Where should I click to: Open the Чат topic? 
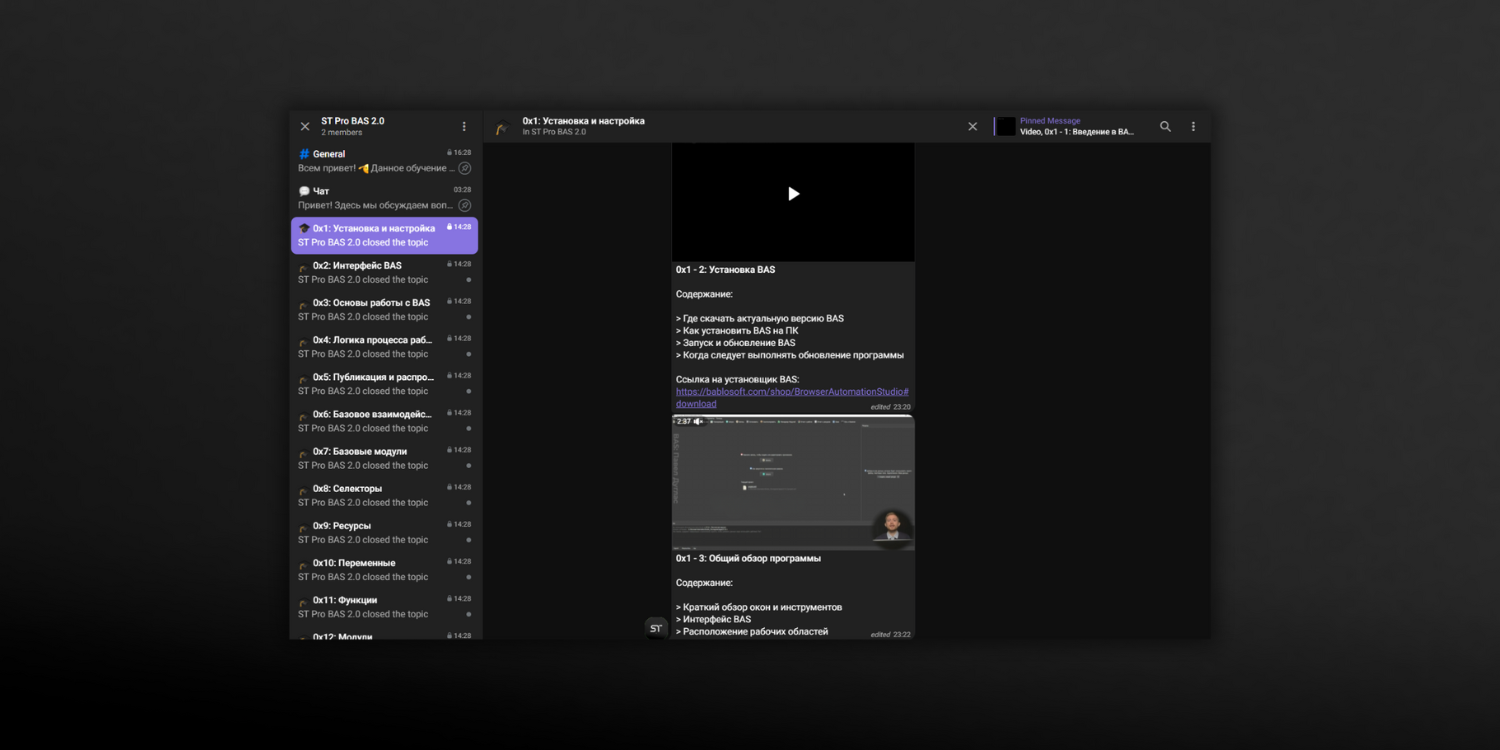384,198
